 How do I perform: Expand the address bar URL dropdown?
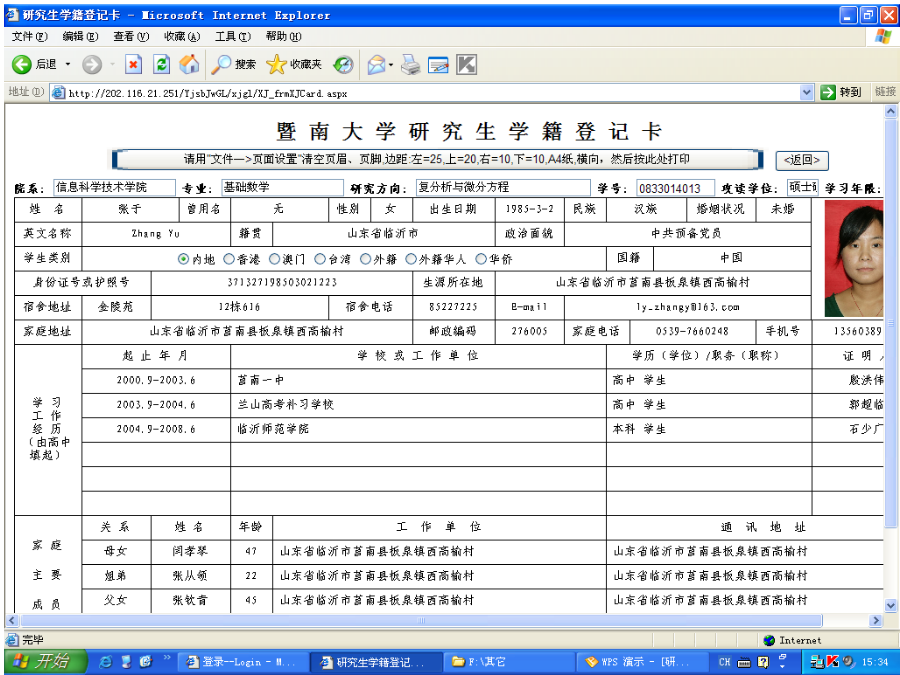point(807,92)
